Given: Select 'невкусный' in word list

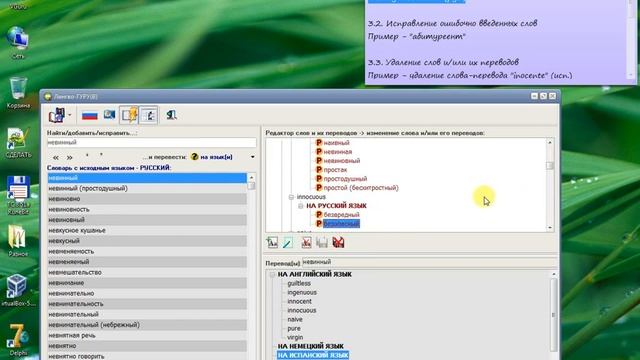Looking at the screenshot, I should (x=147, y=241).
